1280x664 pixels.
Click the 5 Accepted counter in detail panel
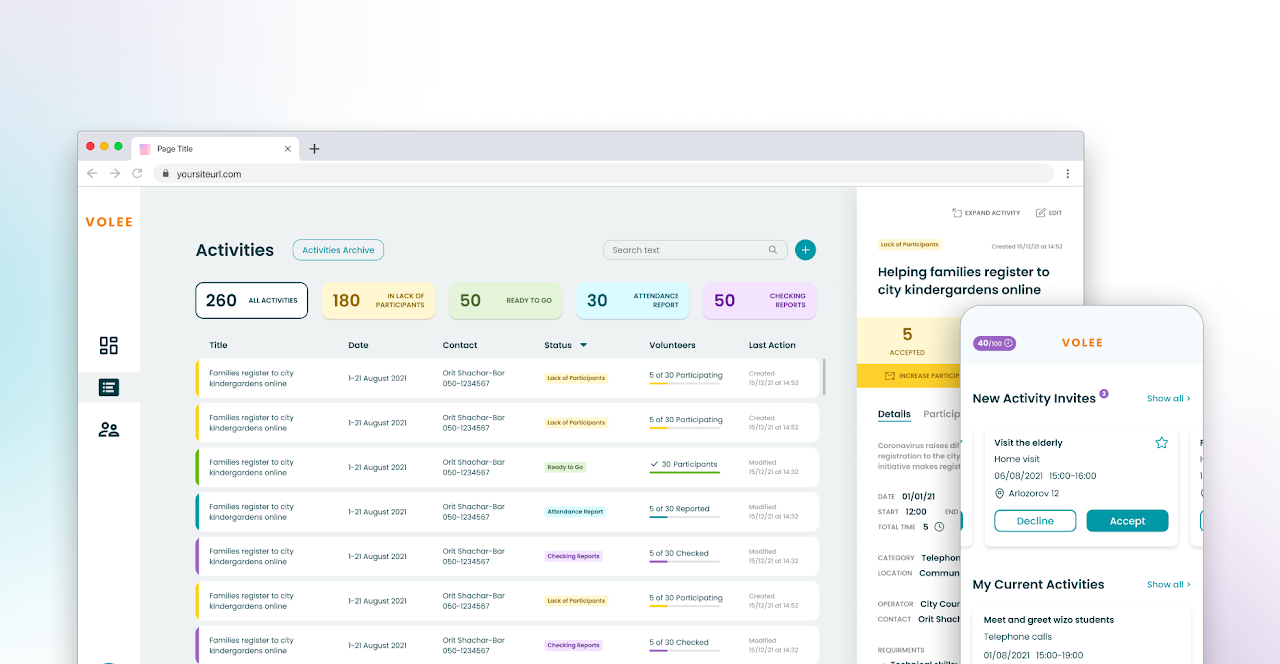(x=907, y=341)
